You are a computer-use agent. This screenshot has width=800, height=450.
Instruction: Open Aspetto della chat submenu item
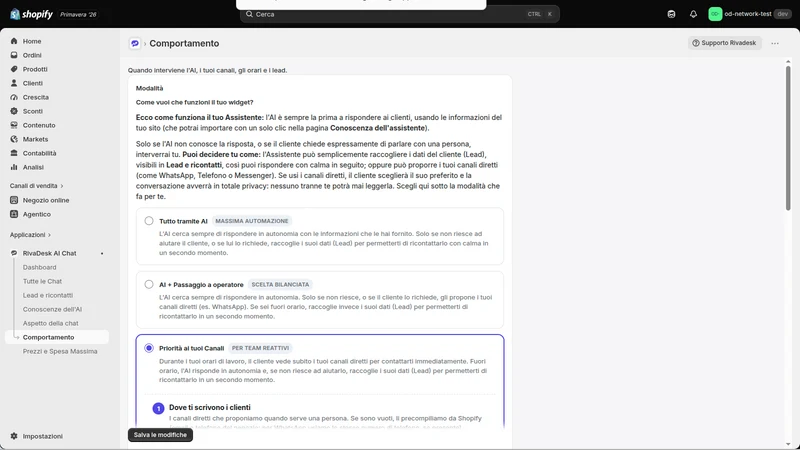point(51,323)
